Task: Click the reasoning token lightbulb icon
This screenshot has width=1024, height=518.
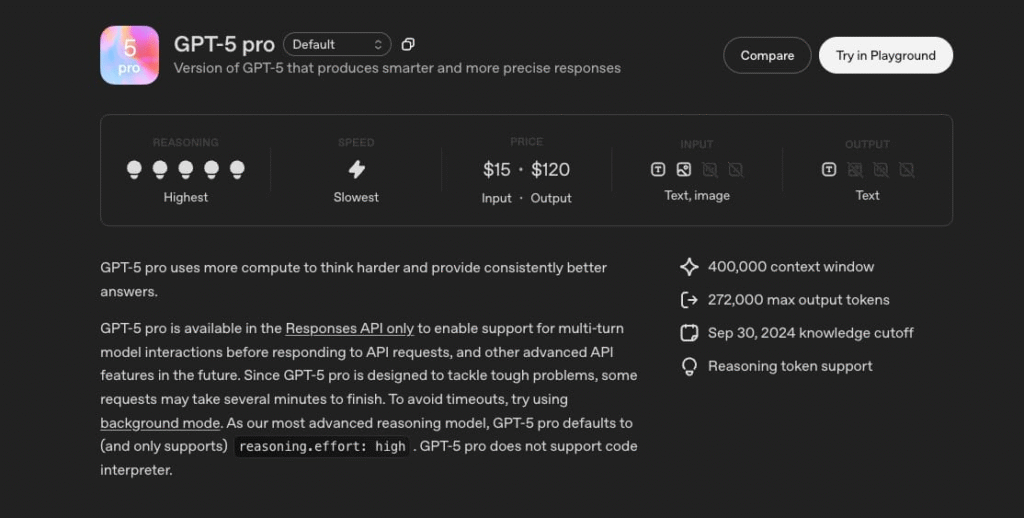Action: click(x=689, y=366)
